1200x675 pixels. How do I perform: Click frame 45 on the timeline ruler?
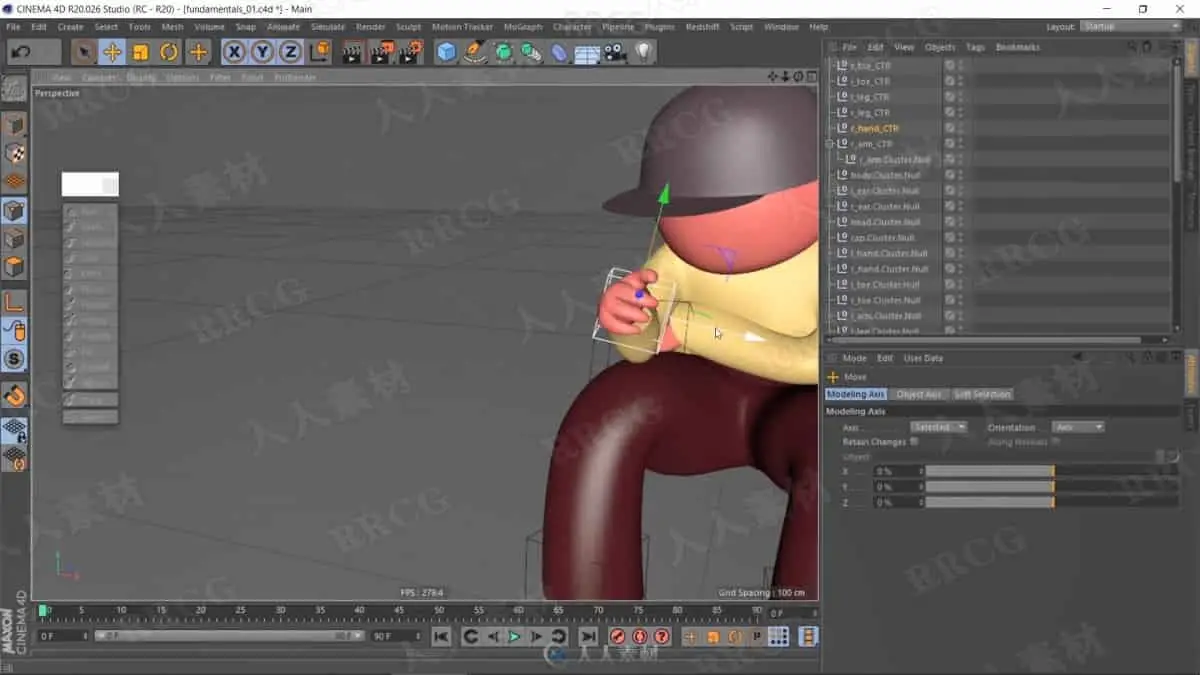(x=399, y=610)
